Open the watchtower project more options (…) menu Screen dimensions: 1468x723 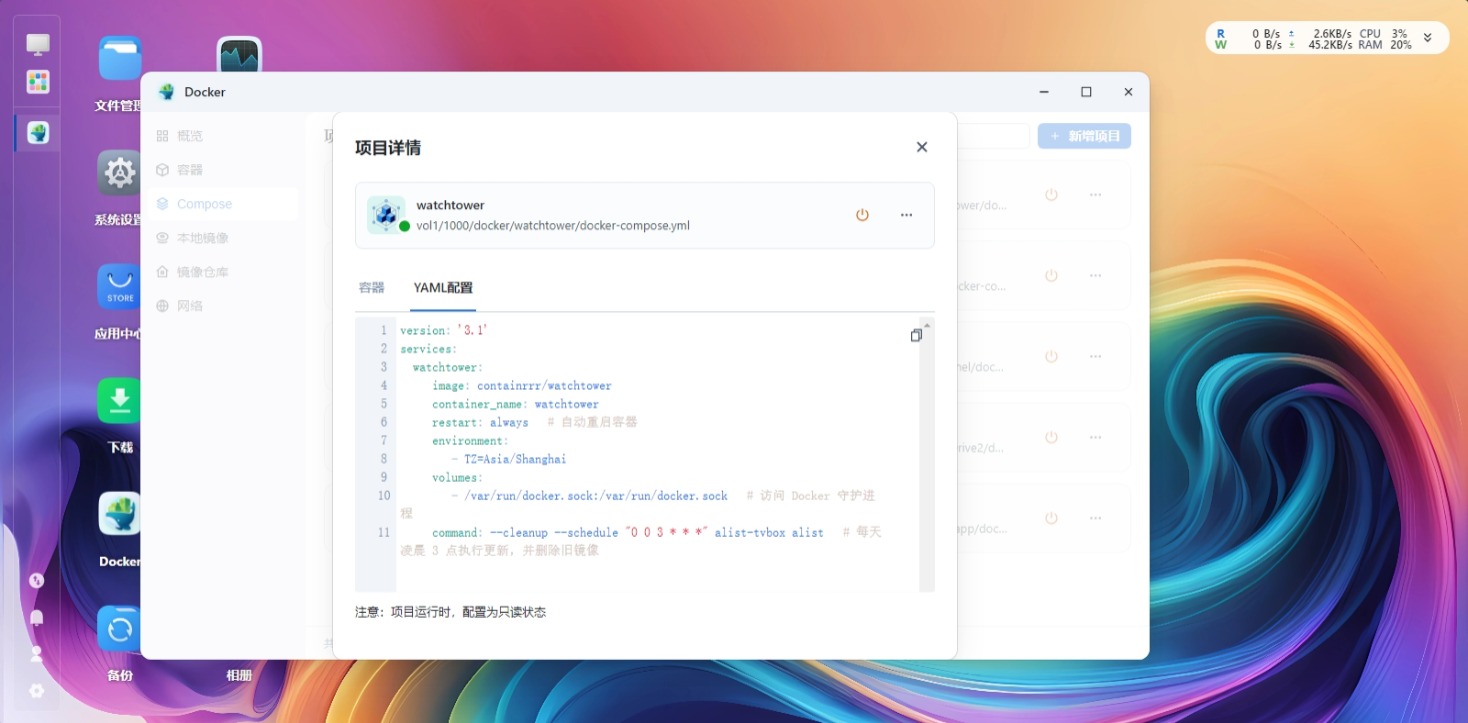[906, 215]
